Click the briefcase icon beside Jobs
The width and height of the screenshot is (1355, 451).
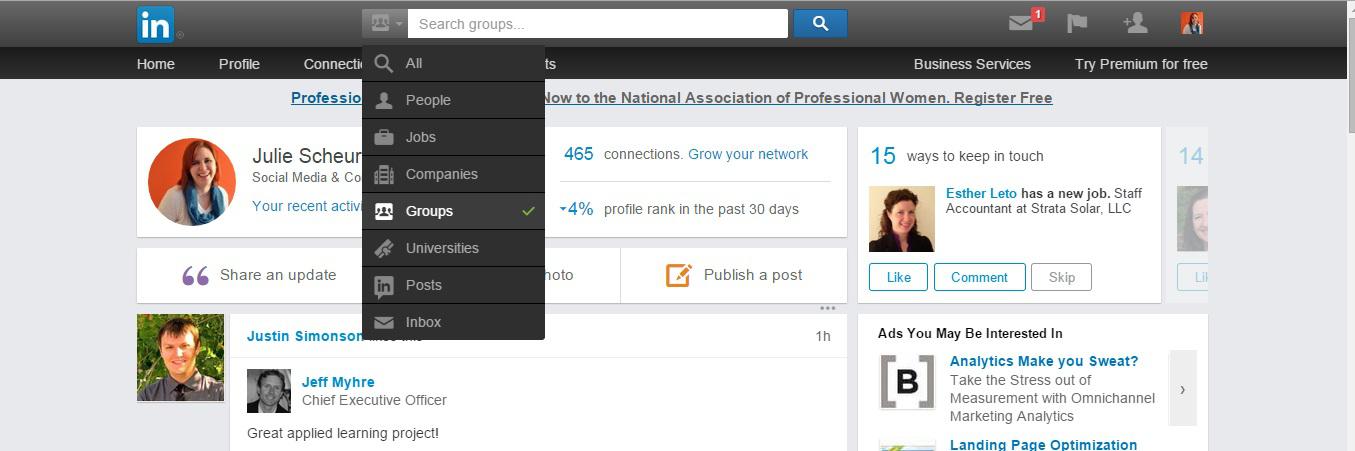(x=383, y=137)
